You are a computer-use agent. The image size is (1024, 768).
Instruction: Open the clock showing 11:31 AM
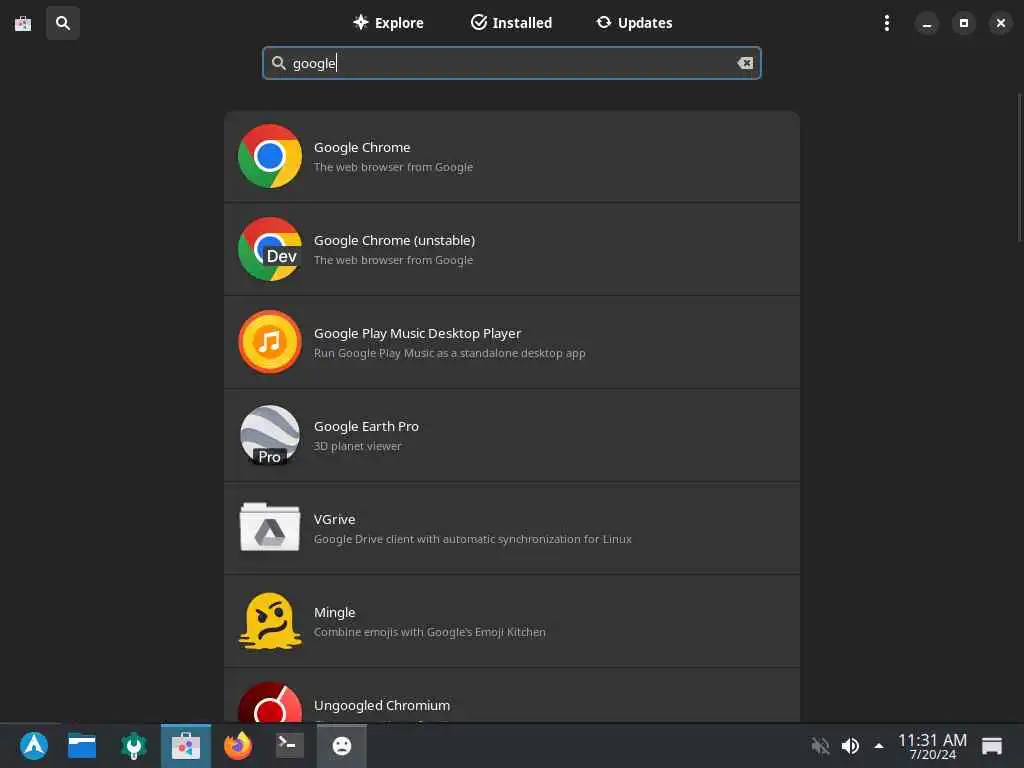pos(932,746)
